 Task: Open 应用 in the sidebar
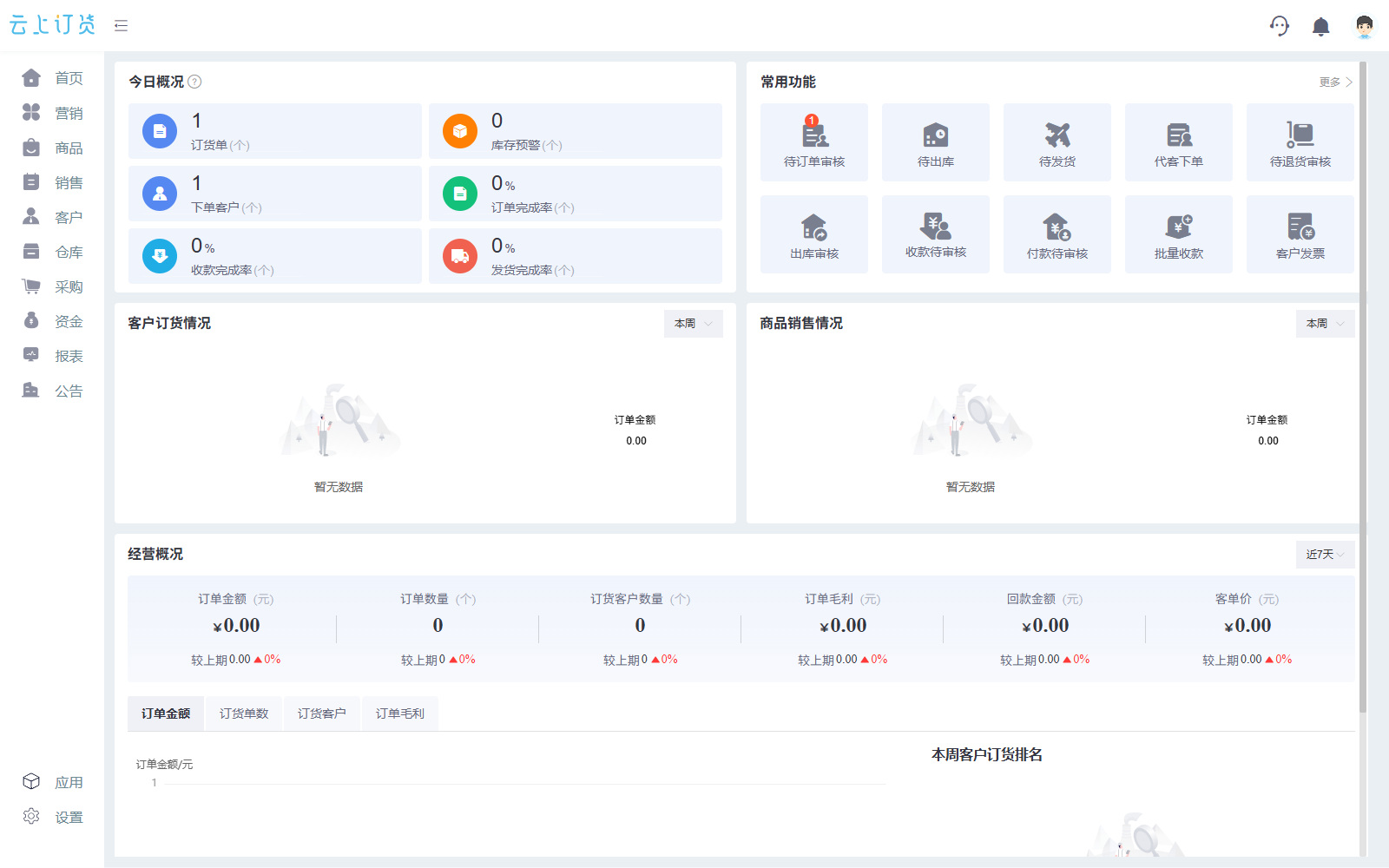52,782
